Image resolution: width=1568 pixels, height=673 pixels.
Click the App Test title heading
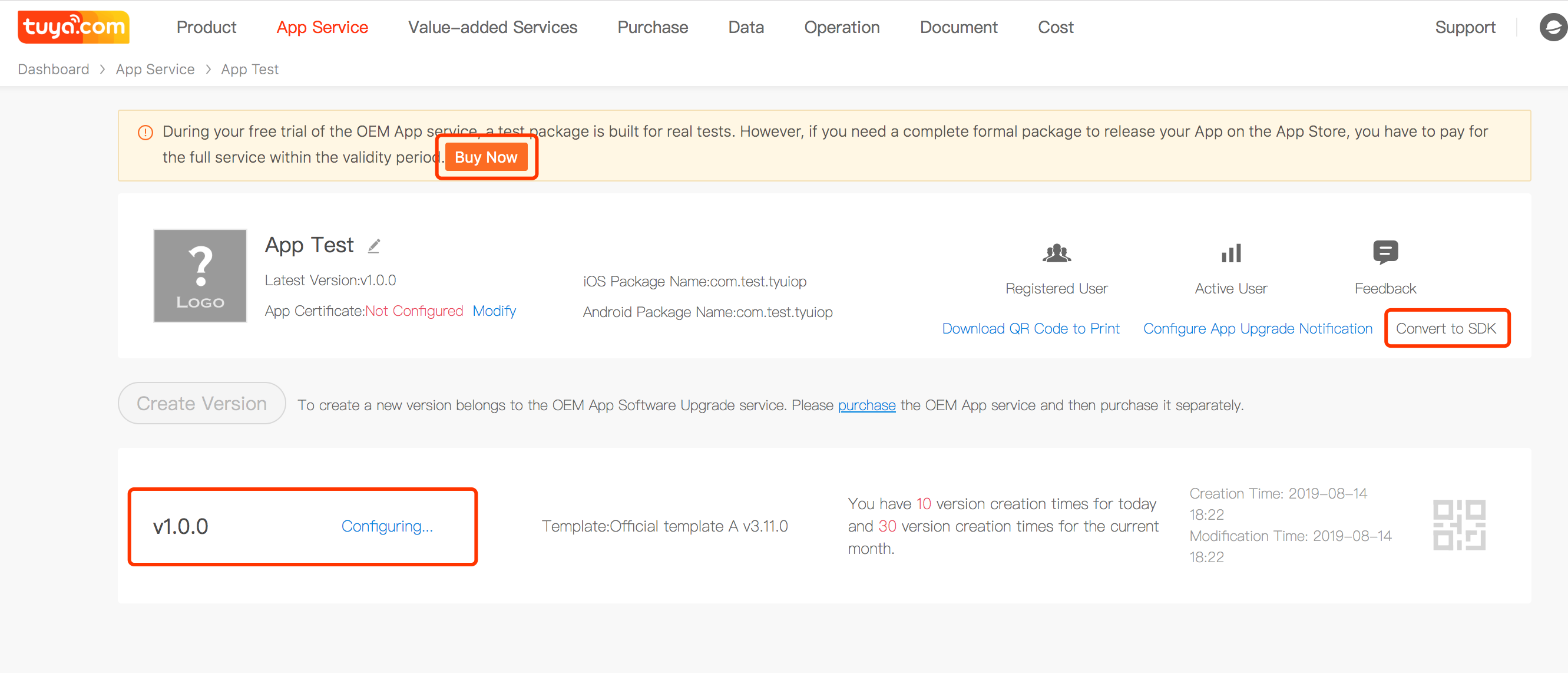point(309,245)
